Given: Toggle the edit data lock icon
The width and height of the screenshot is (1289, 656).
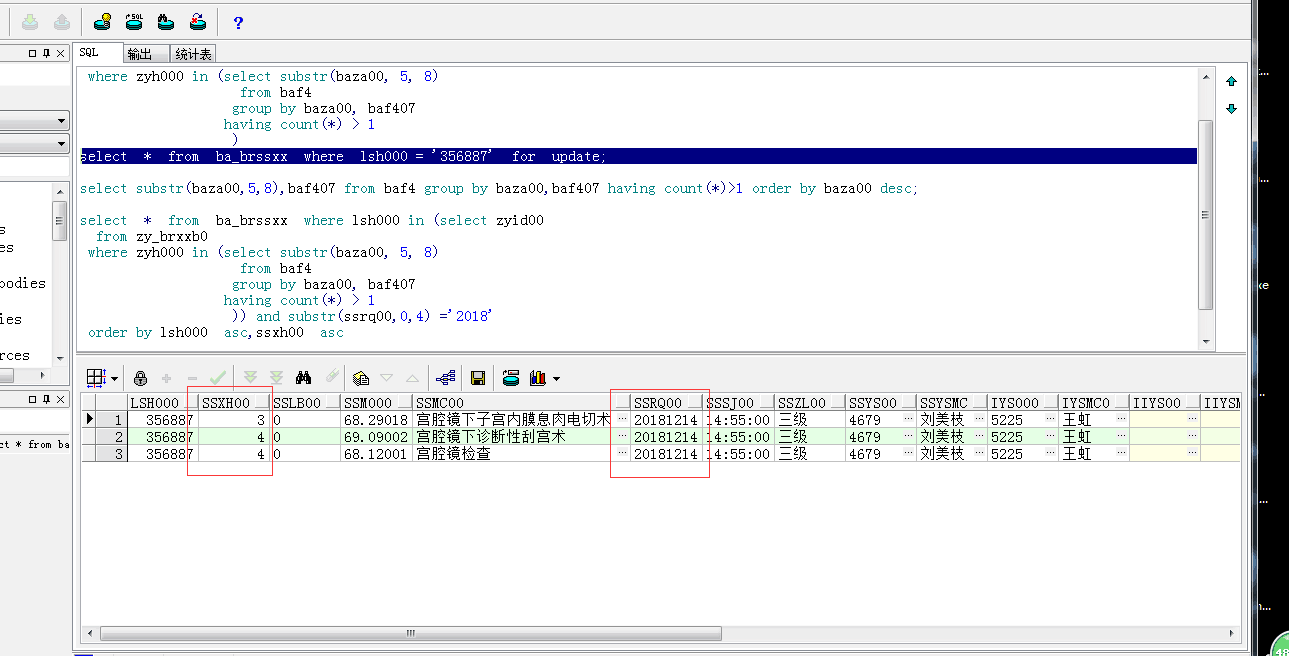Looking at the screenshot, I should pos(140,378).
